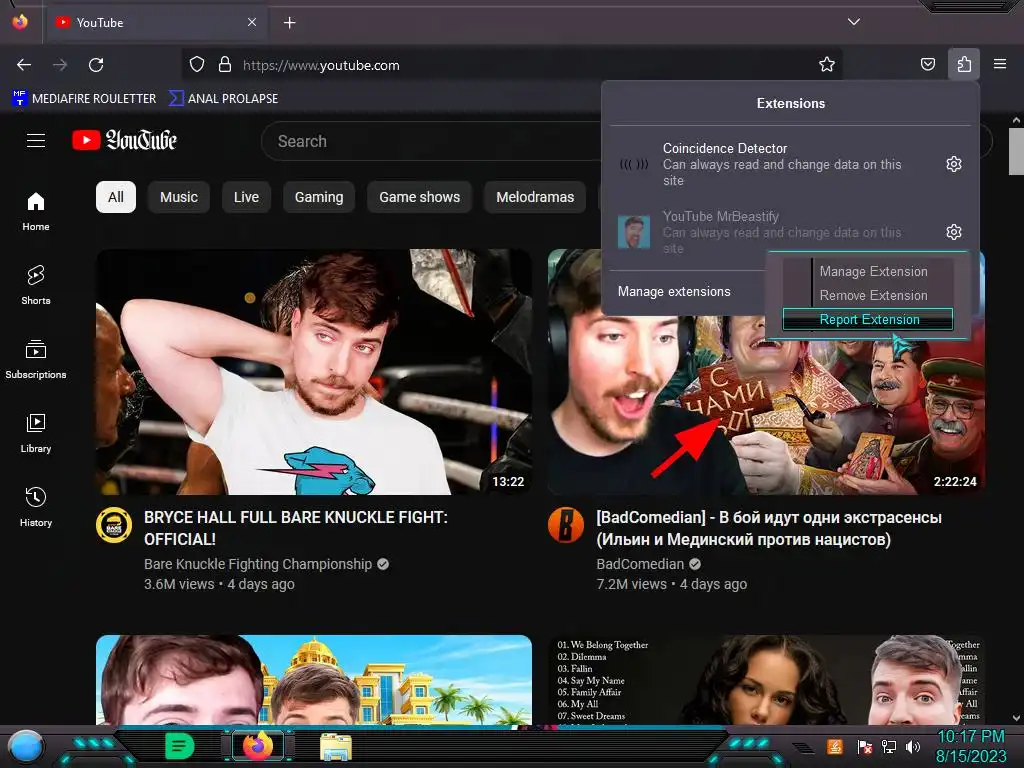This screenshot has width=1024, height=768.
Task: Open MEDIAFIRE ROULETTER bookmark
Action: tap(84, 99)
